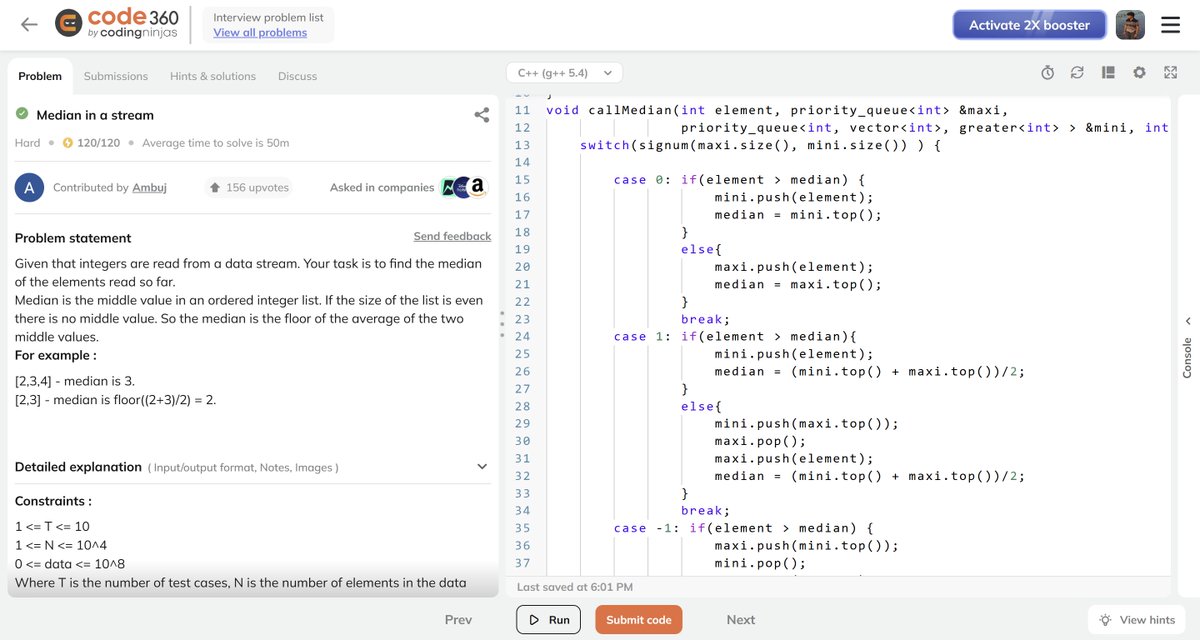Enter fullscreen editor mode
1200x640 pixels.
click(1170, 73)
